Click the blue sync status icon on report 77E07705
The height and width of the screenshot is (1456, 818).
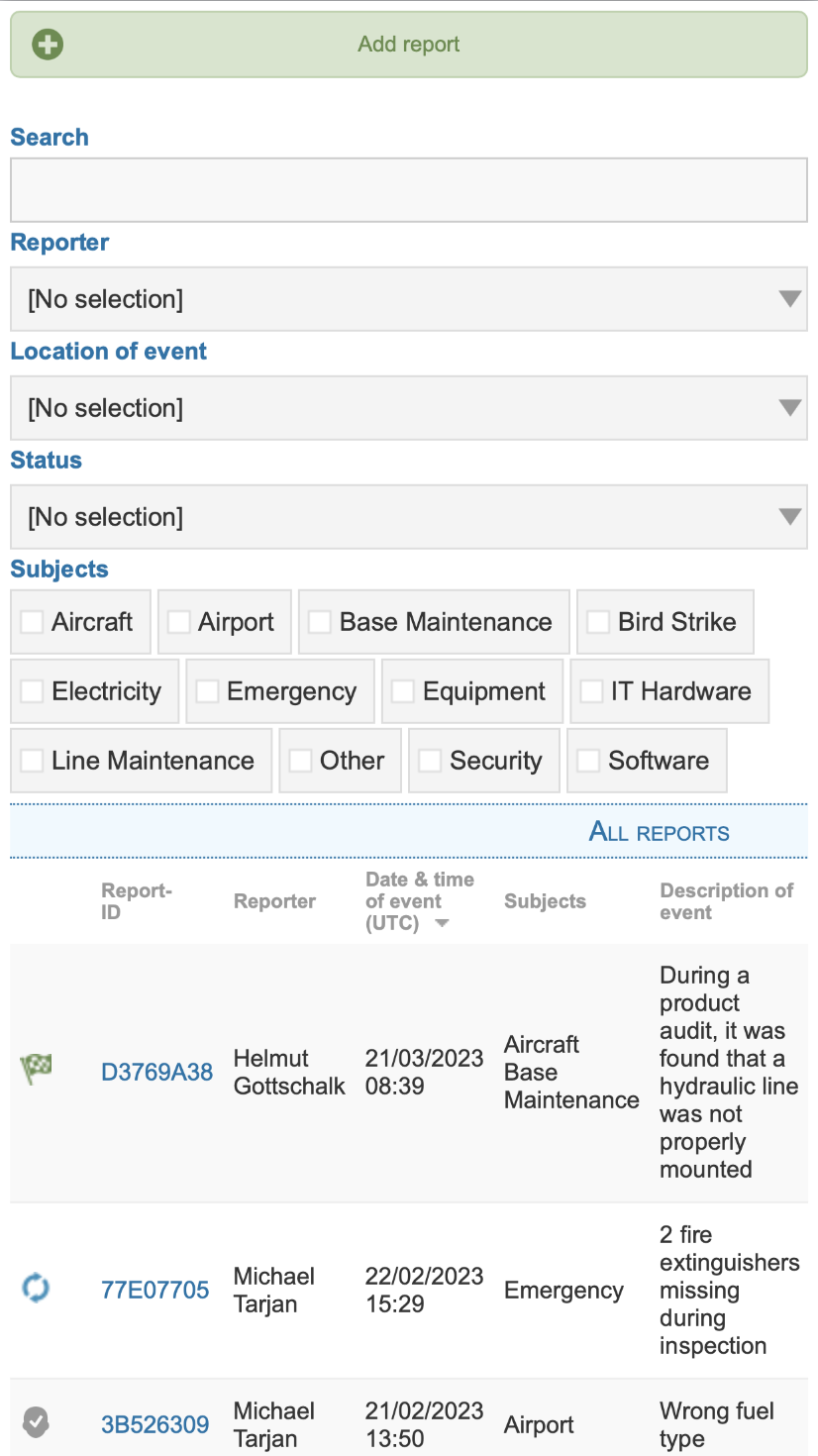click(x=36, y=1290)
